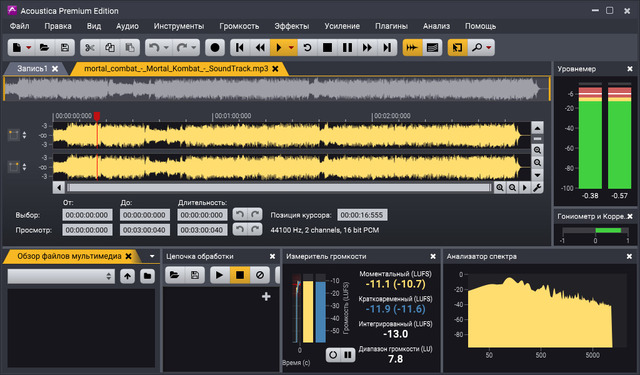
Task: Toggle the upper channel selection icon
Action: click(x=13, y=135)
